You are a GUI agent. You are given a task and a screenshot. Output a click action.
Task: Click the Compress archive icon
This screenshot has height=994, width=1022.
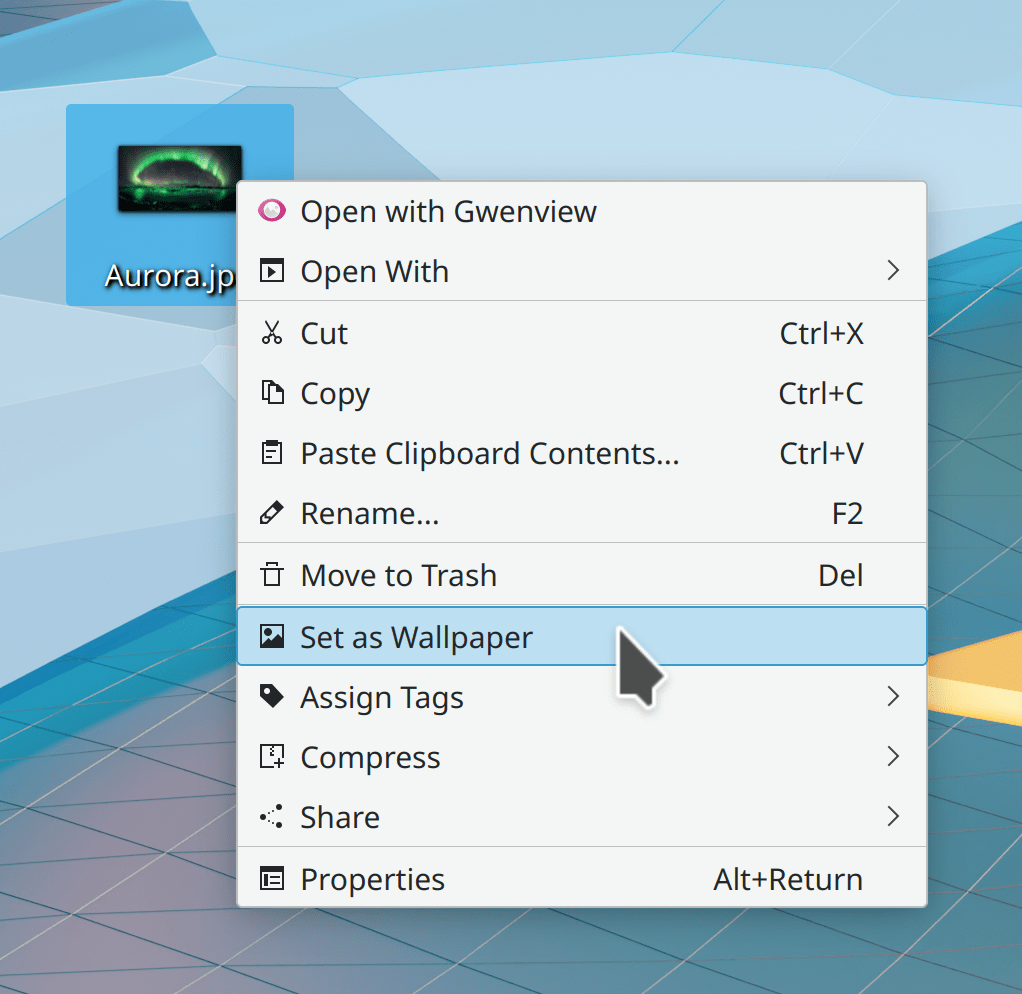(x=271, y=757)
